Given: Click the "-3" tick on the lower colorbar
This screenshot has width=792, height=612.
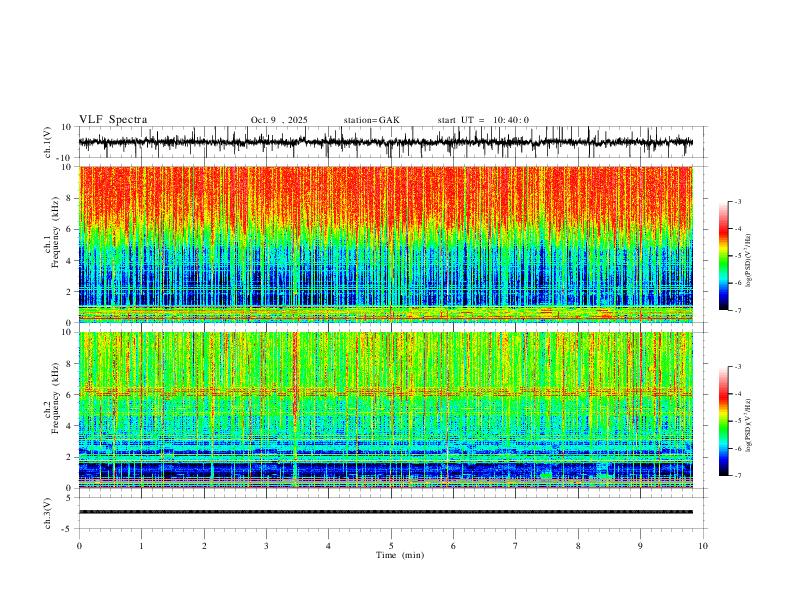Looking at the screenshot, I should [x=737, y=367].
